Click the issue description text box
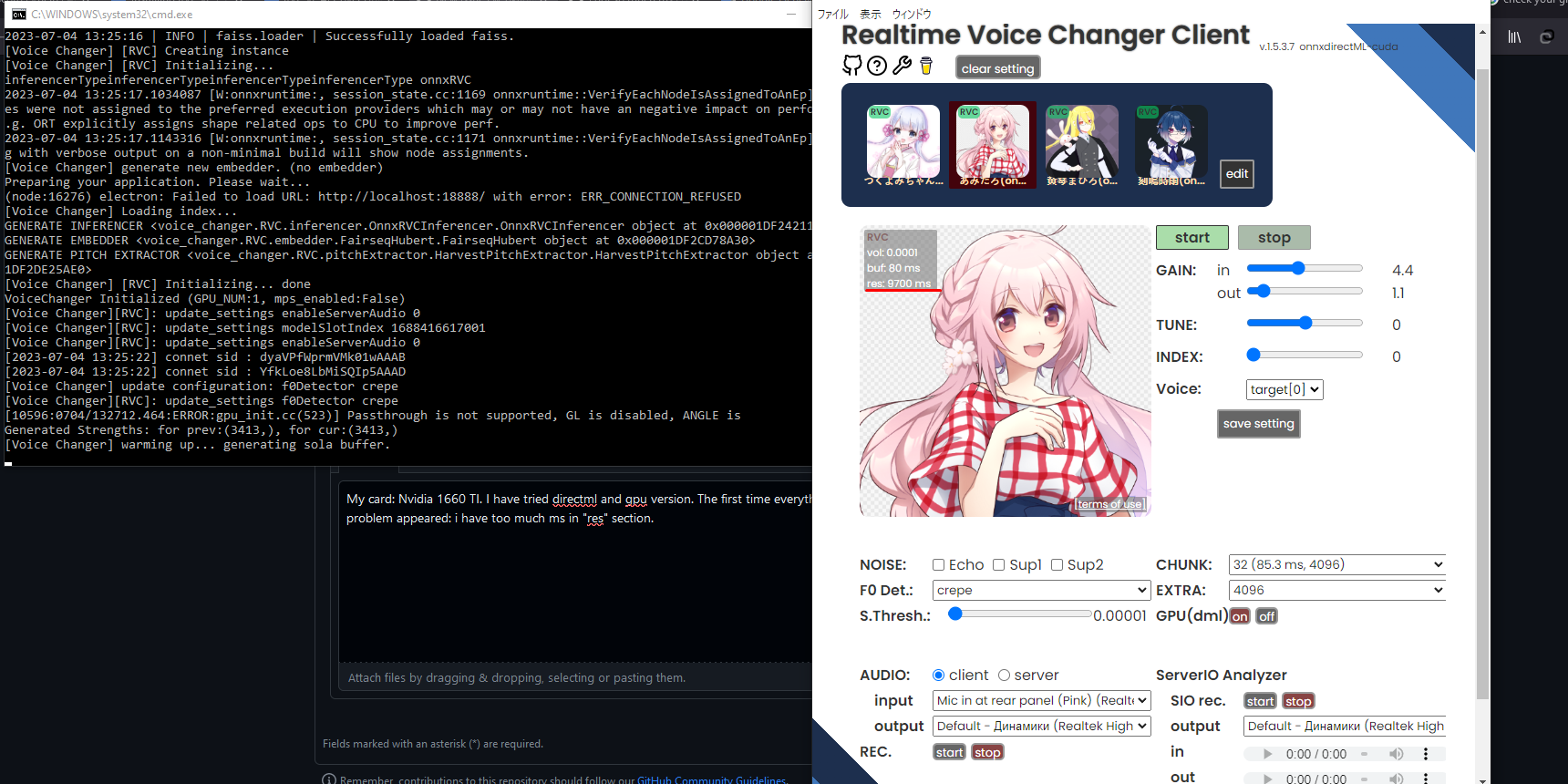Image resolution: width=1568 pixels, height=784 pixels. click(575, 571)
